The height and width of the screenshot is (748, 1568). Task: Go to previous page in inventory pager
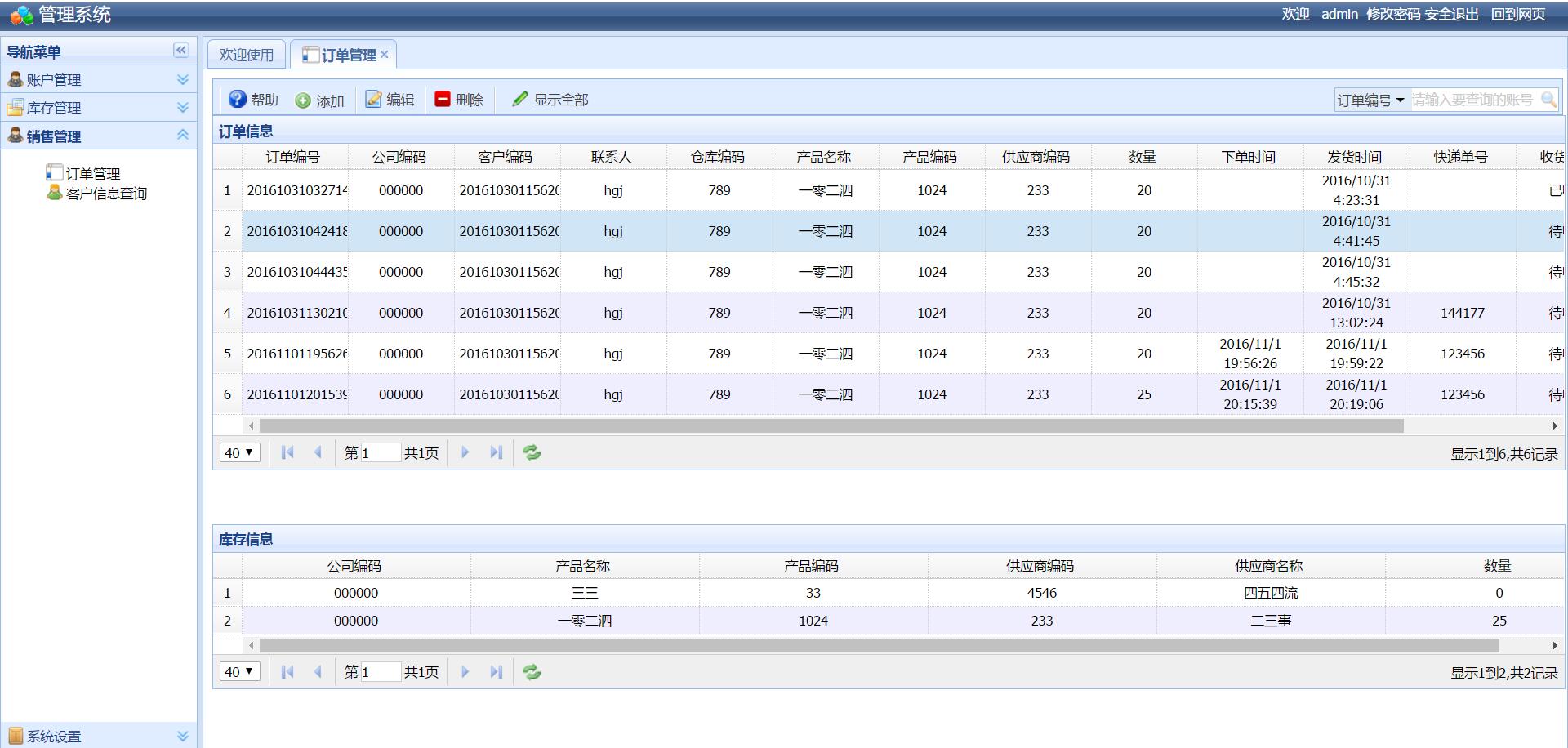318,672
